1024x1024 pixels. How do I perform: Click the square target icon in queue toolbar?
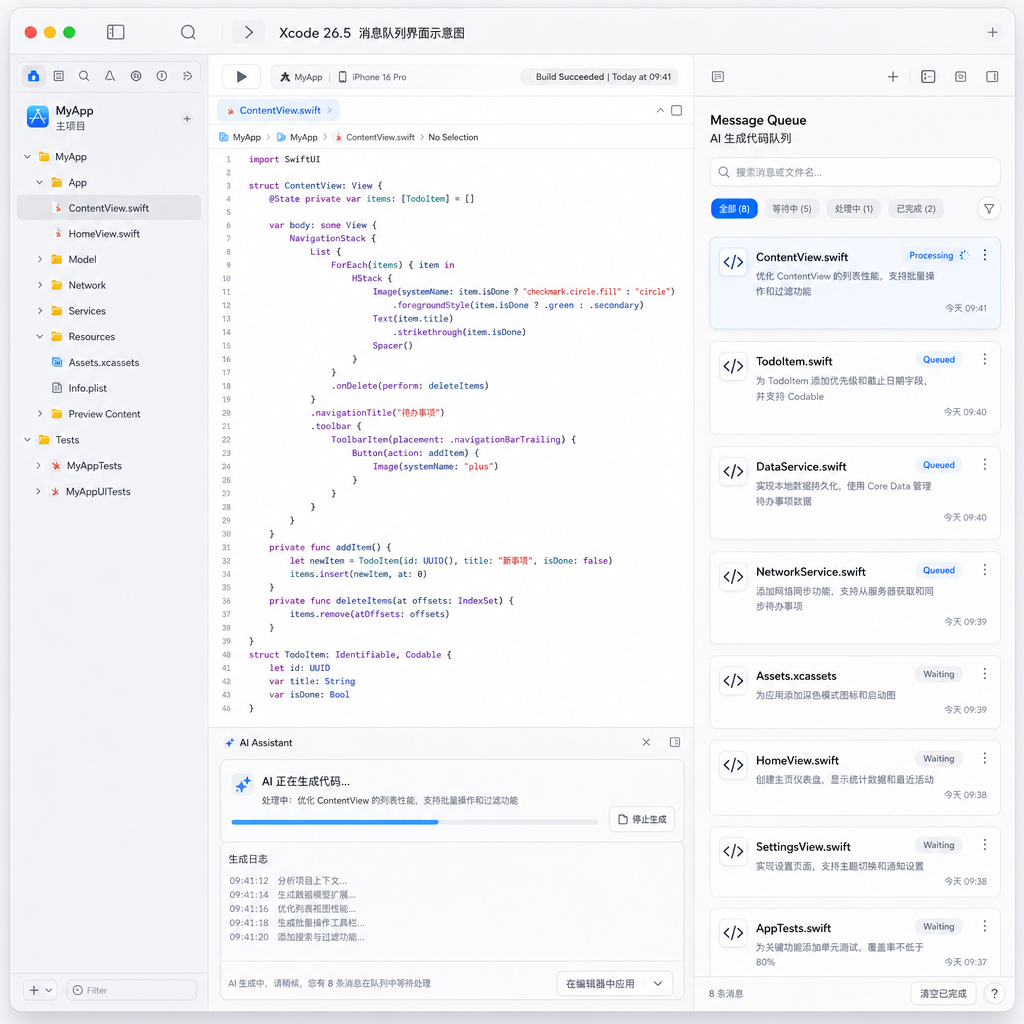coord(961,76)
